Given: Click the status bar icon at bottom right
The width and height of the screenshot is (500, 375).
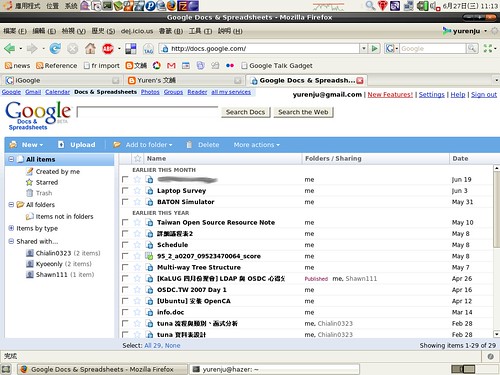Looking at the screenshot, I should [490, 356].
